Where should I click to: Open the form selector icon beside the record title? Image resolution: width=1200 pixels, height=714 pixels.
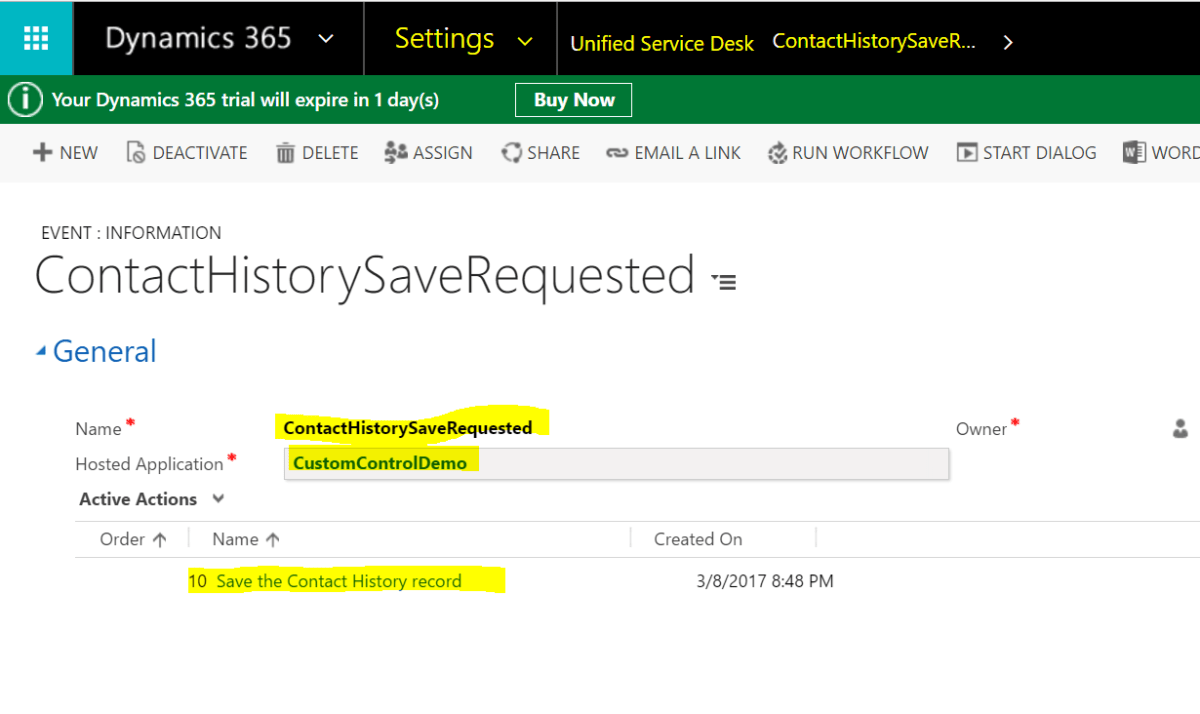pyautogui.click(x=723, y=281)
